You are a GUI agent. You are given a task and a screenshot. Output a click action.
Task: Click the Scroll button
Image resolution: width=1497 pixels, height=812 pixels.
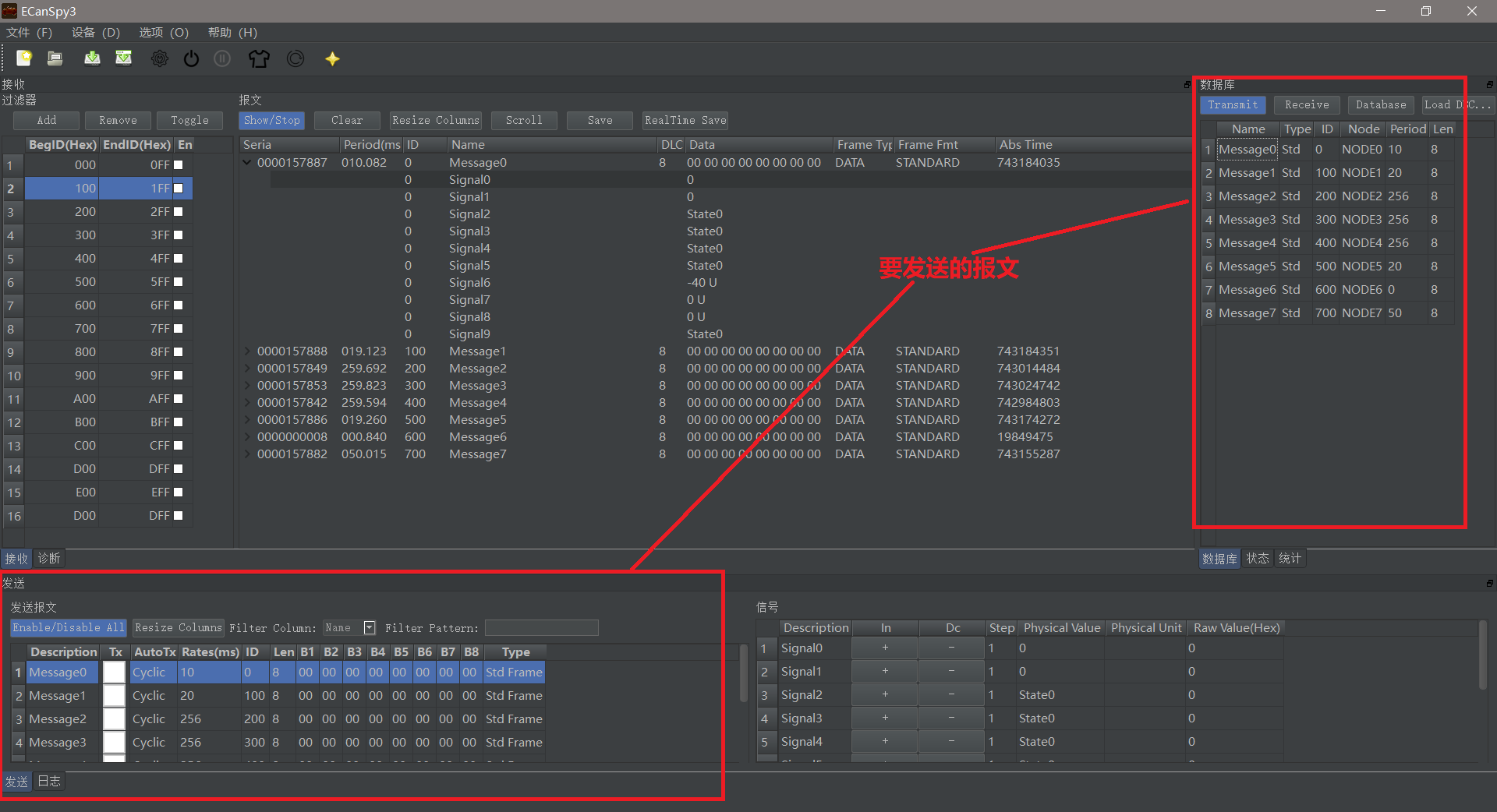[524, 120]
